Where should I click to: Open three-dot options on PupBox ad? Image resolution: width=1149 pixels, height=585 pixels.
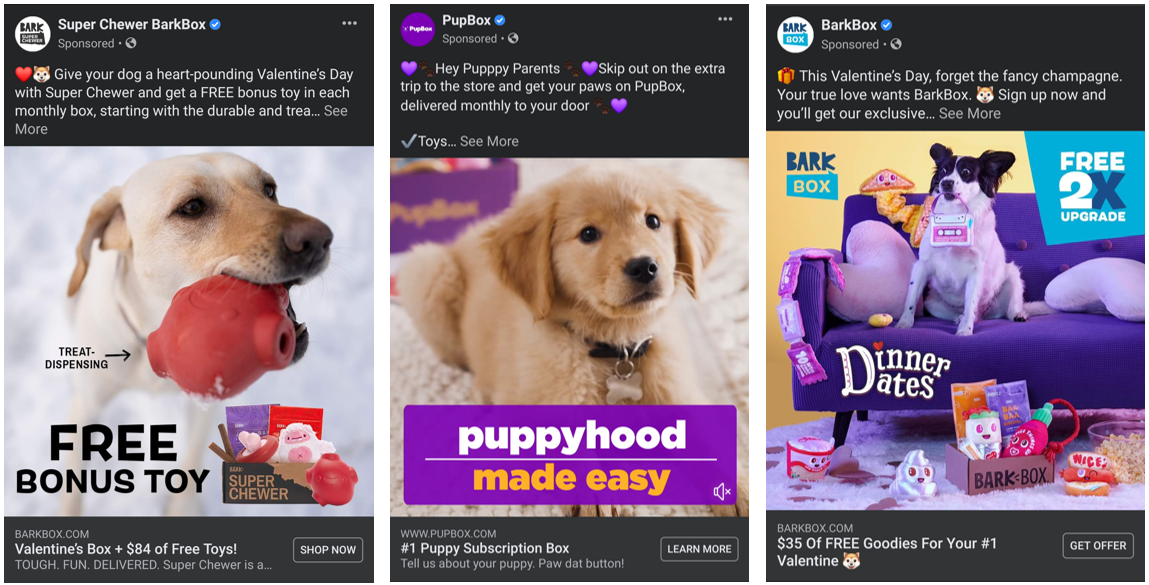[725, 19]
